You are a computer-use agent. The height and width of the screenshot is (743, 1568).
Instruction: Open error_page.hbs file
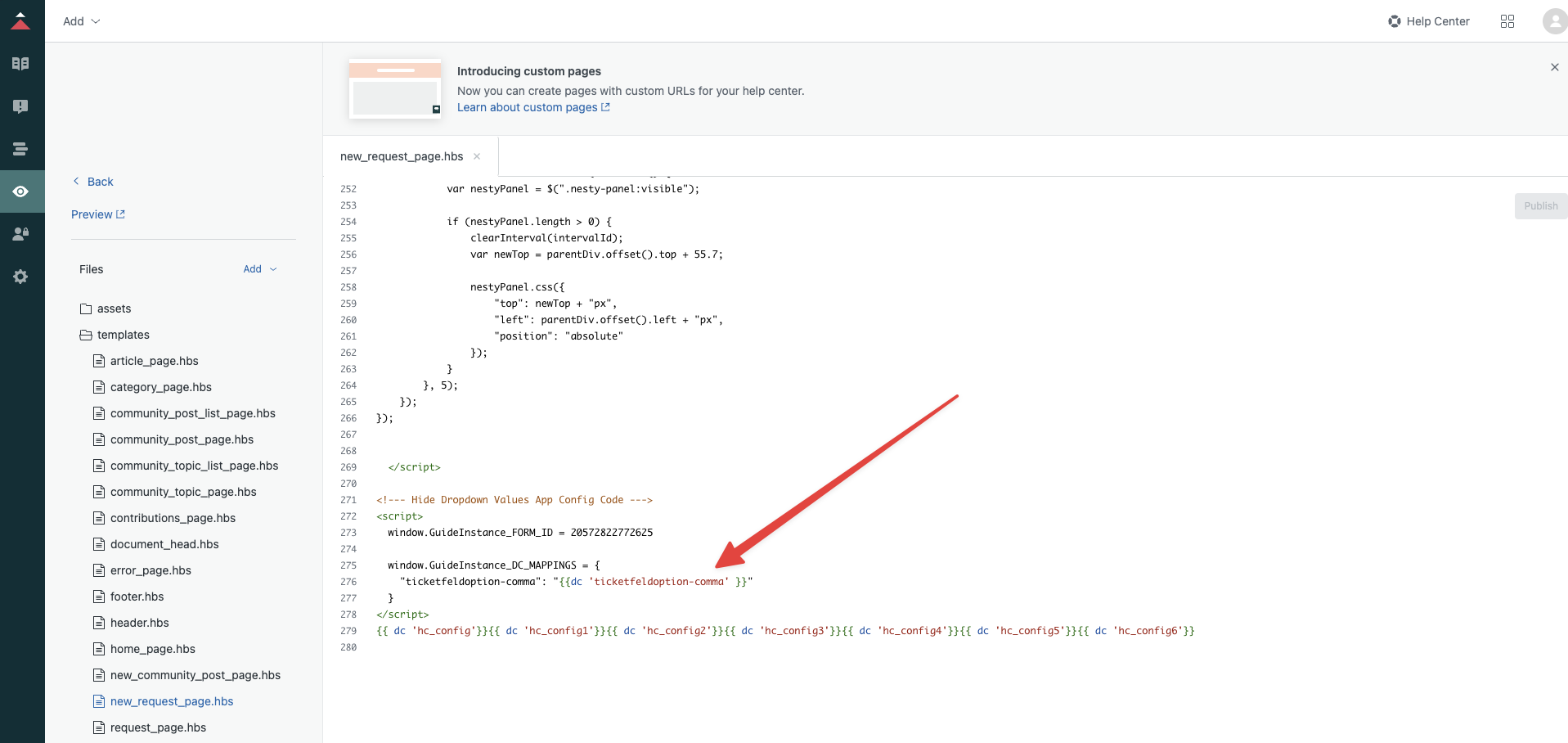[142, 570]
